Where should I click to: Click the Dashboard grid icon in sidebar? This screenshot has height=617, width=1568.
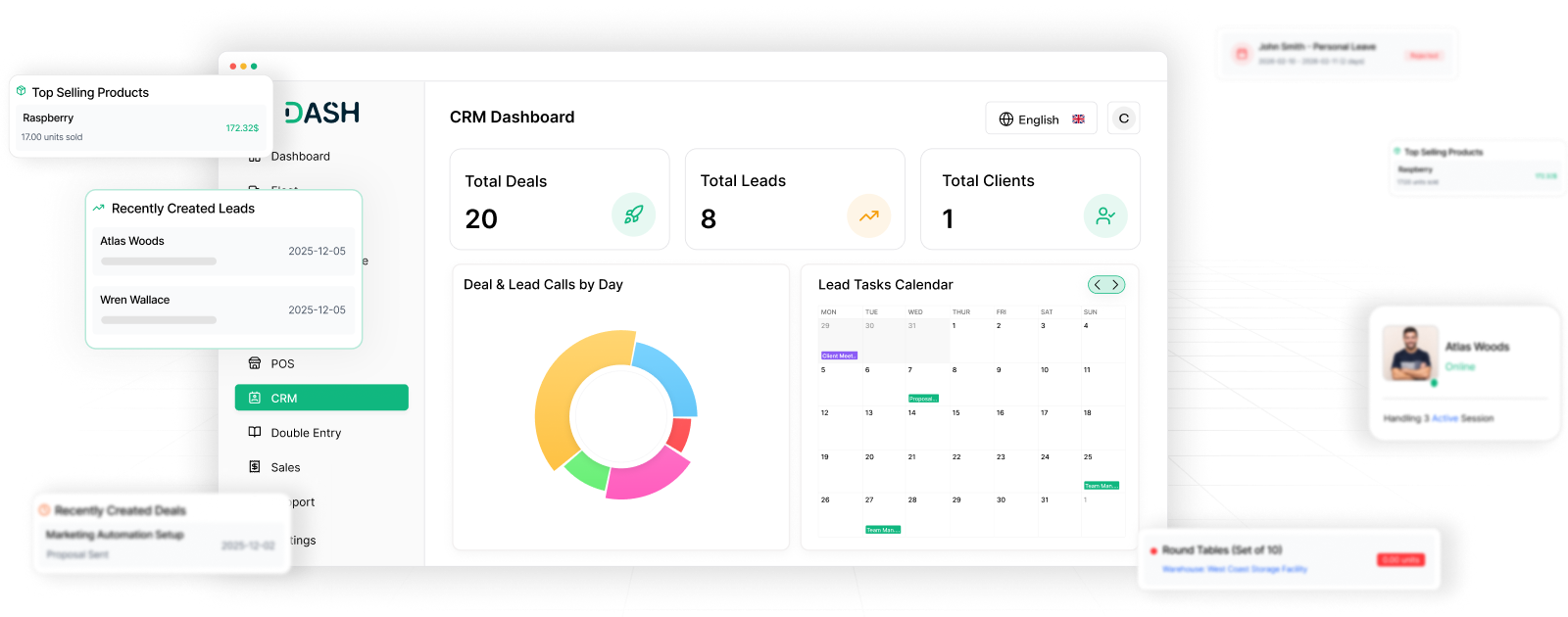tap(255, 157)
